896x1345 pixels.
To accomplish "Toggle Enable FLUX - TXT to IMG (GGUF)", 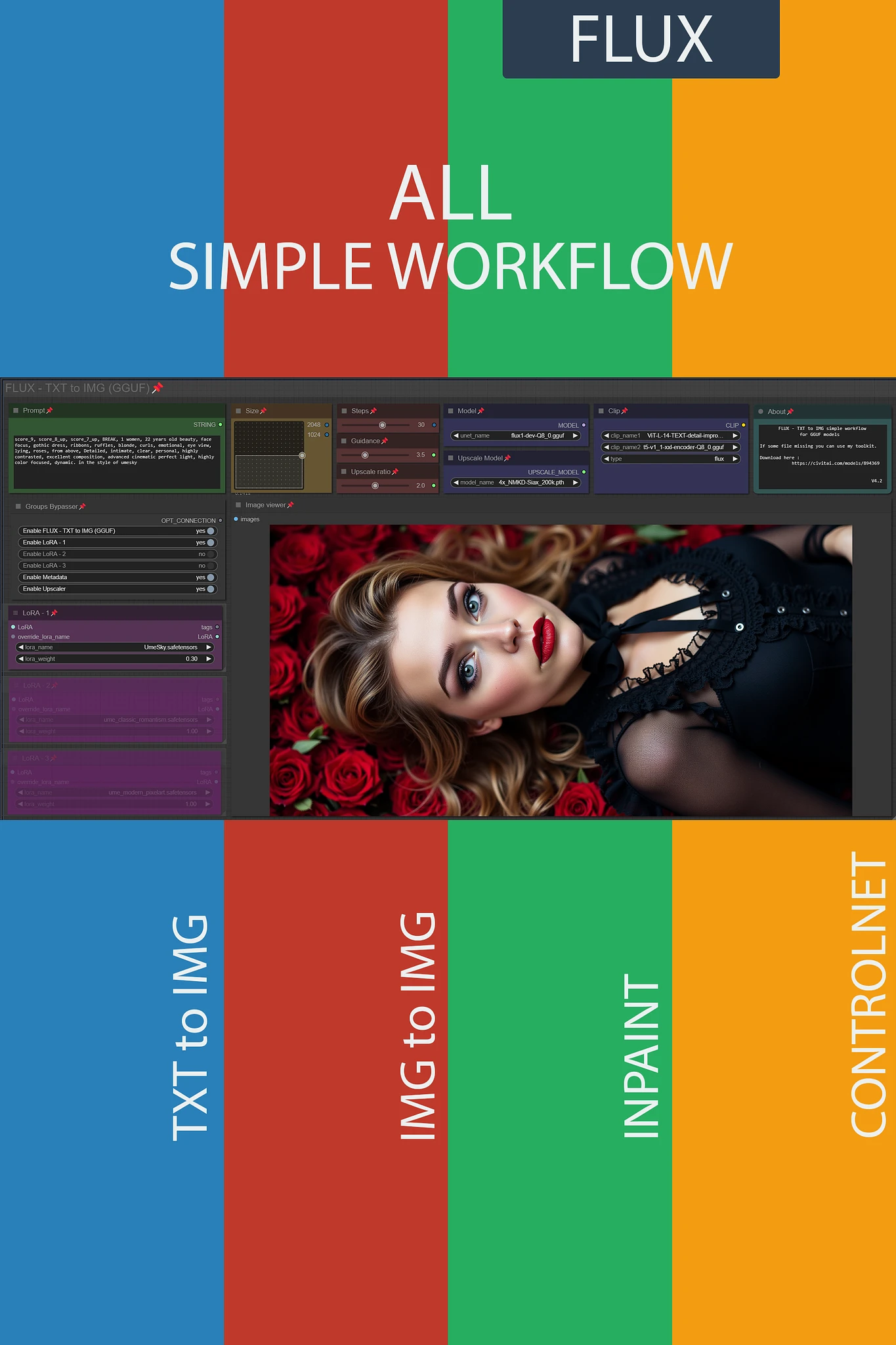I will coord(211,531).
